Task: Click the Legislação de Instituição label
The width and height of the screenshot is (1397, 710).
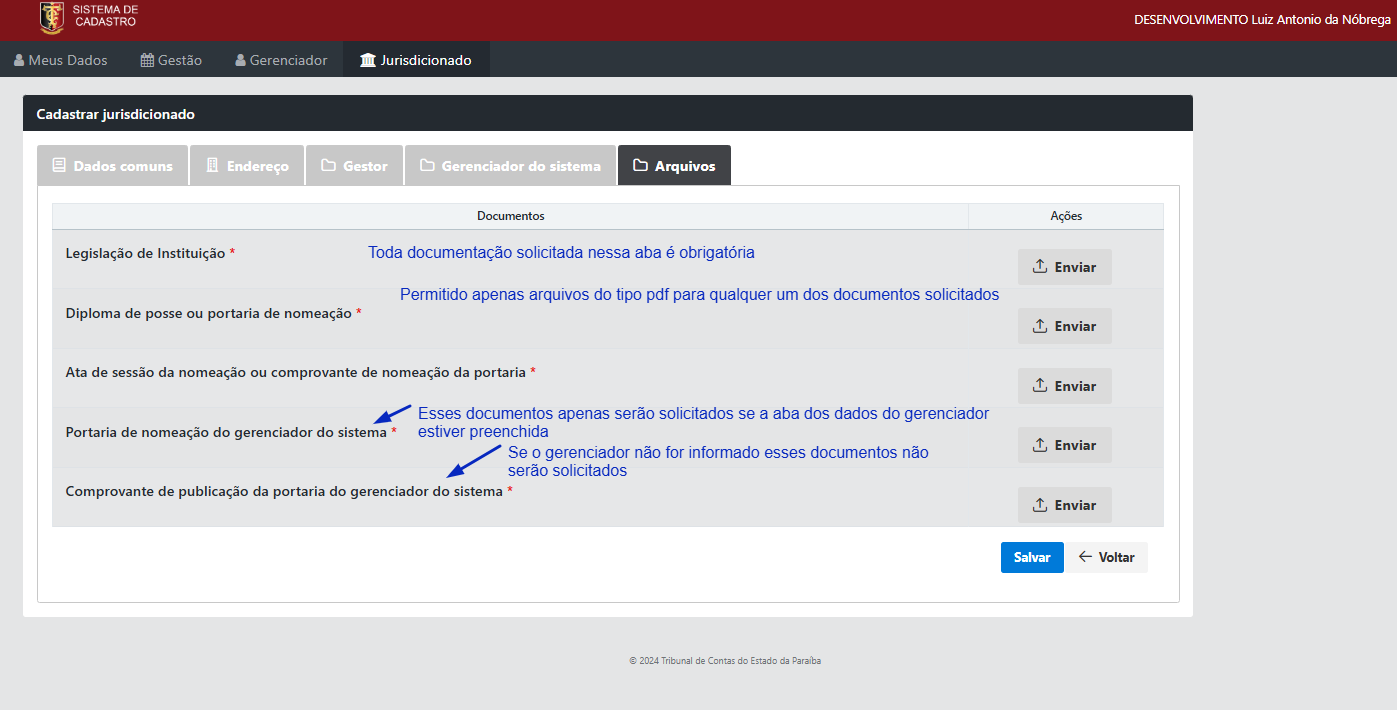Action: coord(145,254)
